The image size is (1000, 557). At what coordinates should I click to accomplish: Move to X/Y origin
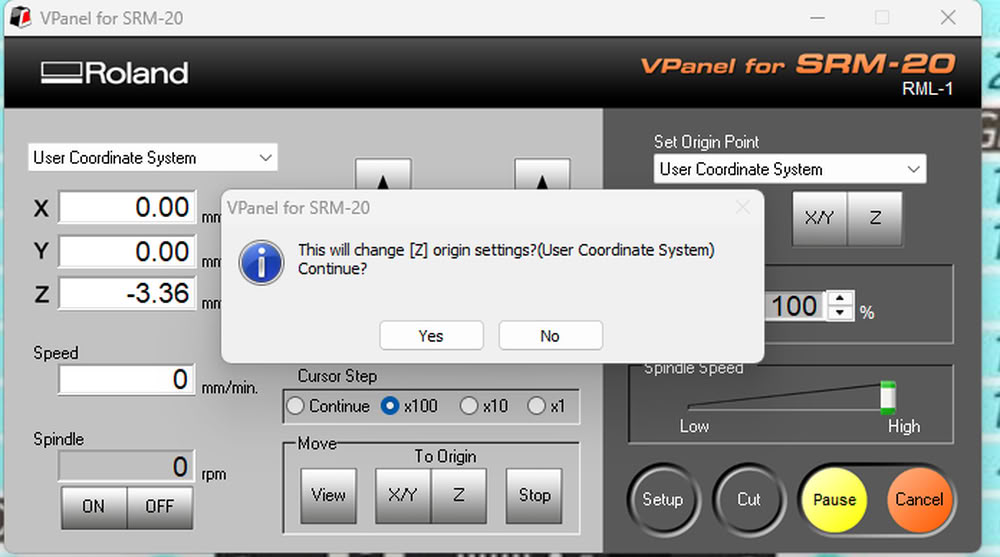(x=403, y=496)
